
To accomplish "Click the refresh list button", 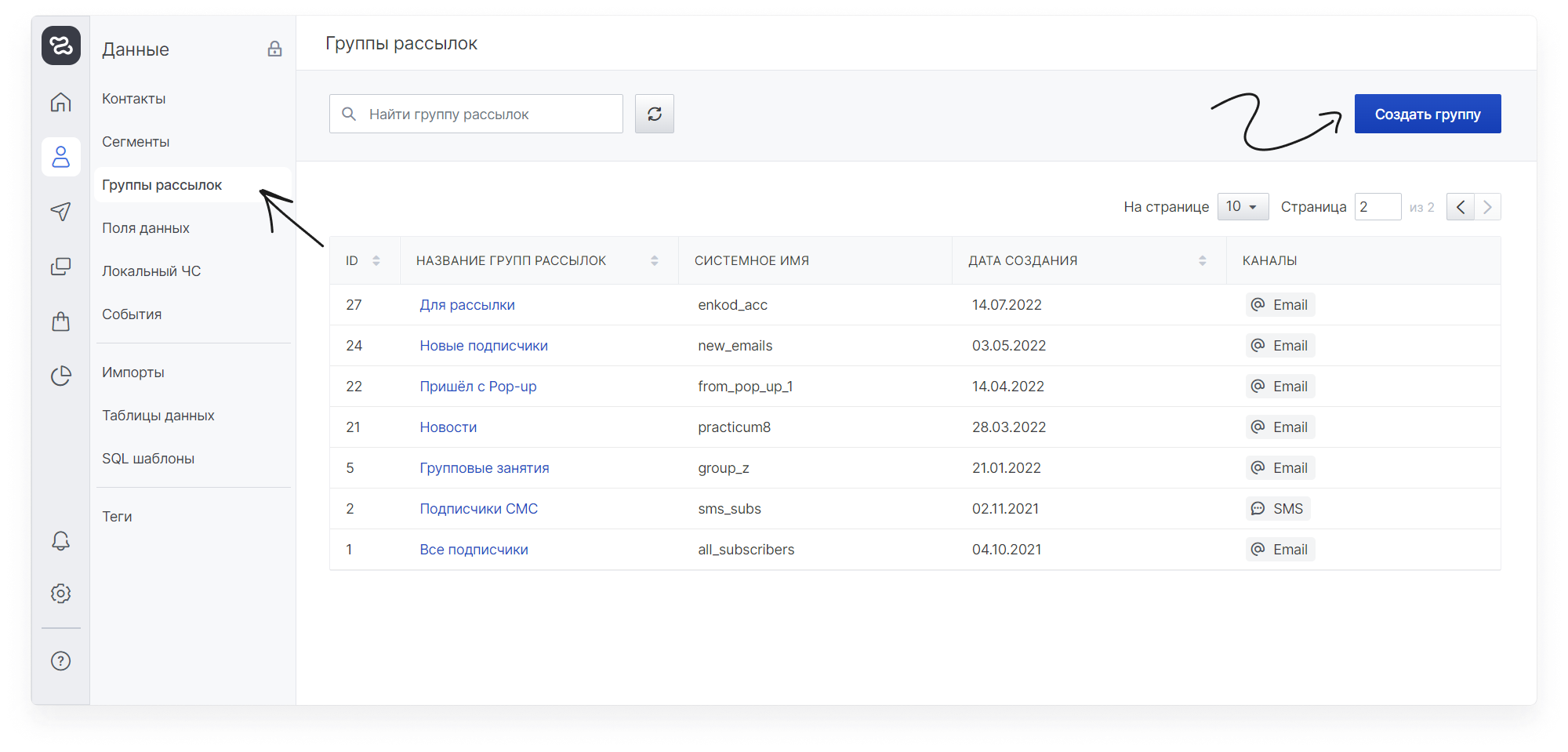I will coord(655,114).
